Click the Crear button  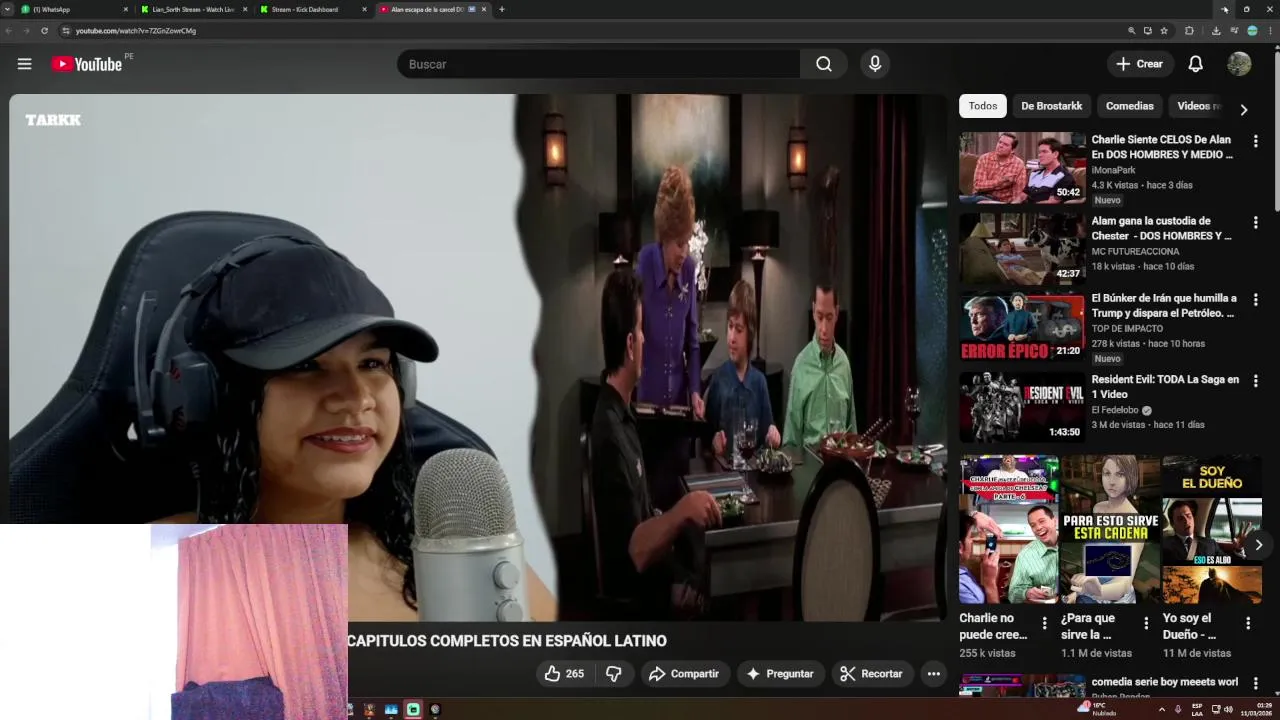(1140, 64)
